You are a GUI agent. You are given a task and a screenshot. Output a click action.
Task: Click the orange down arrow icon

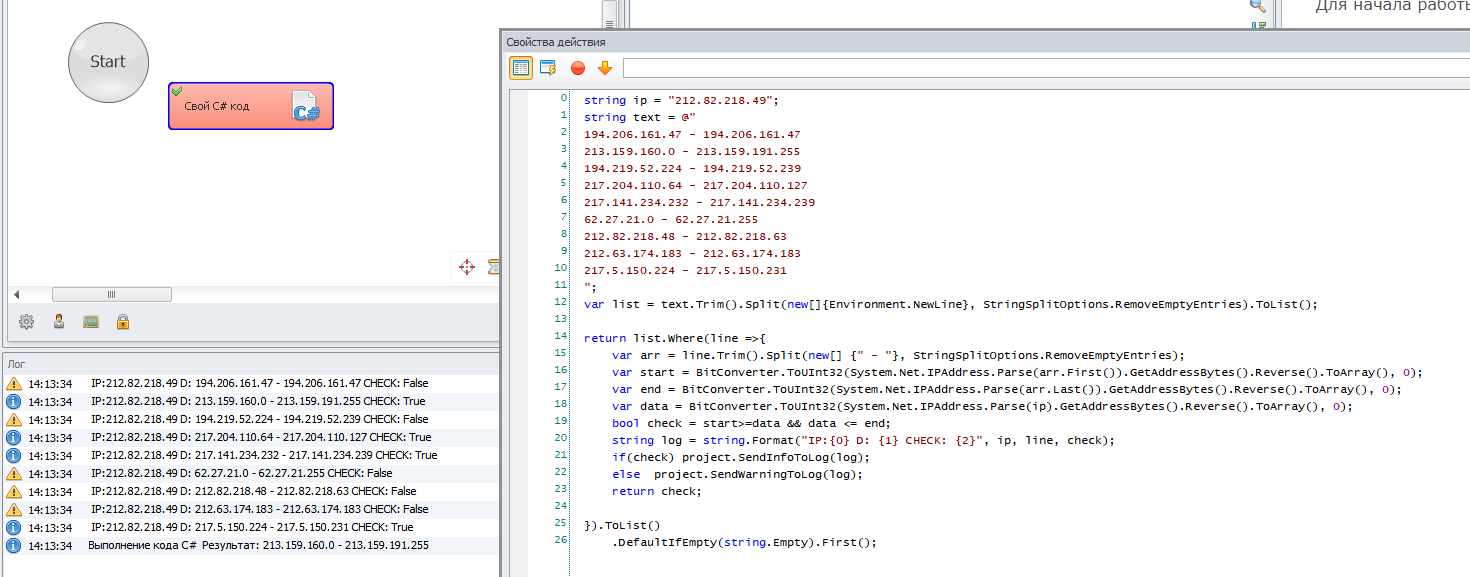[604, 68]
